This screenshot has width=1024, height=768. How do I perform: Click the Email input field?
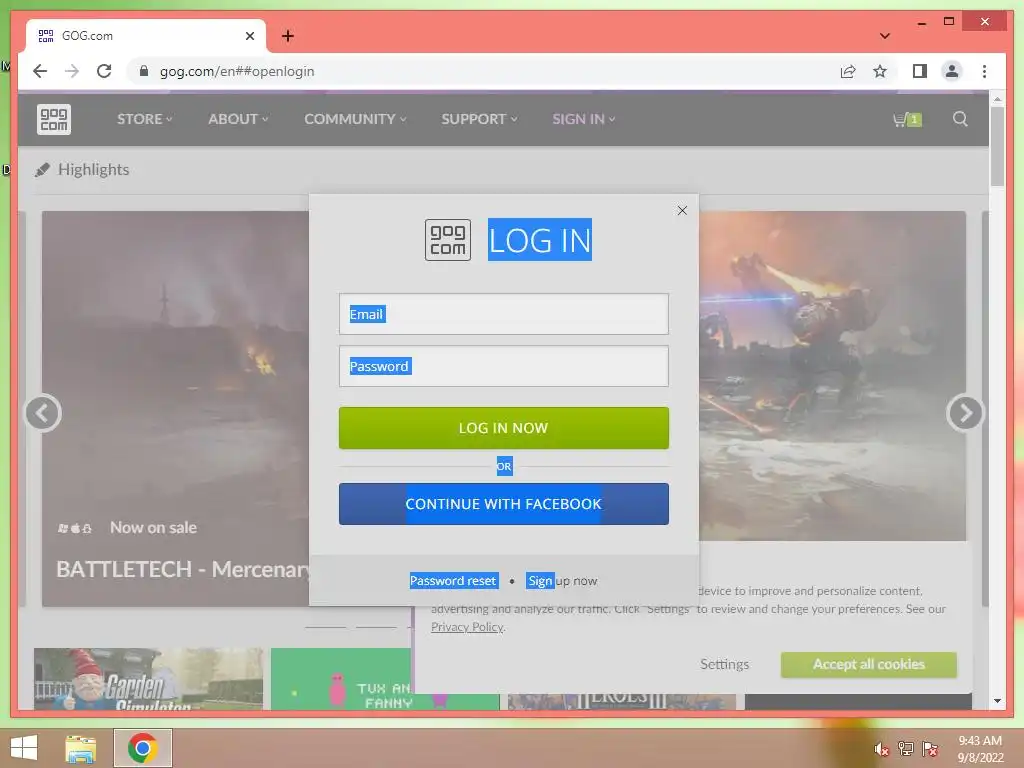[504, 314]
